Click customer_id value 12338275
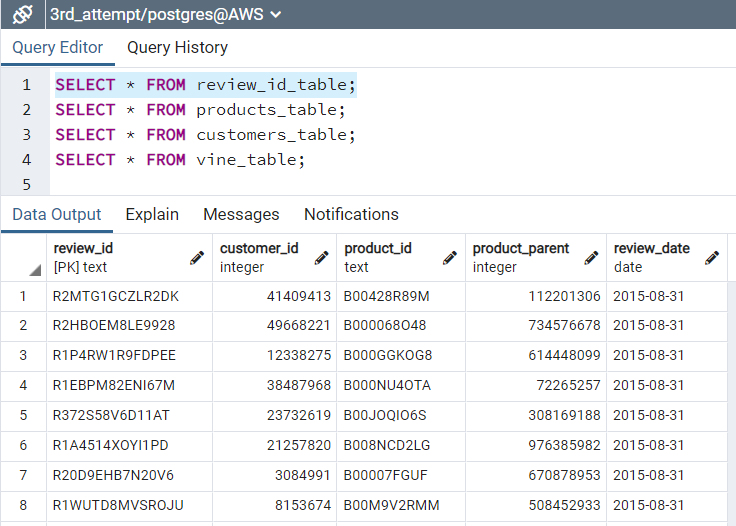736x526 pixels. click(275, 355)
